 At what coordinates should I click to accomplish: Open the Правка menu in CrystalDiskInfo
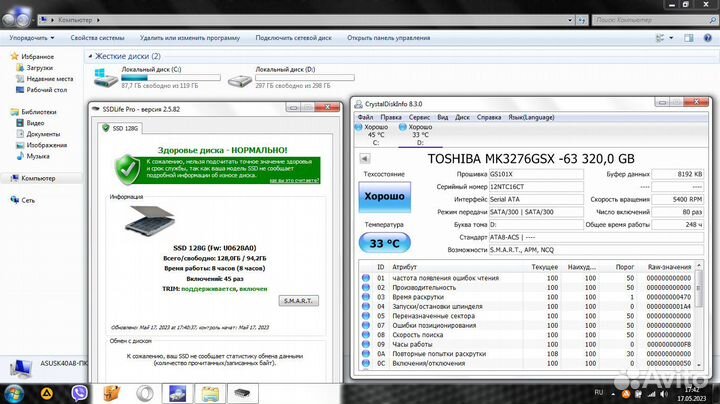pos(391,117)
